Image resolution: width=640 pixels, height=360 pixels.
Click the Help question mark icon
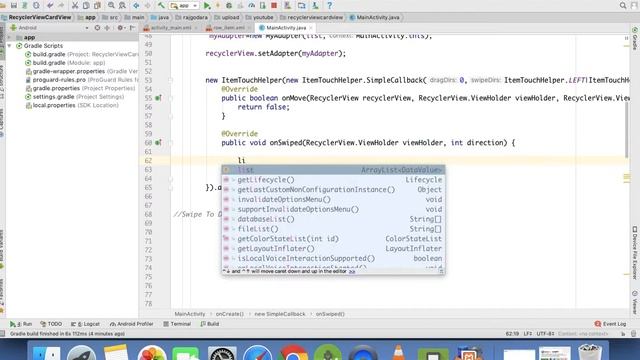coord(329,5)
